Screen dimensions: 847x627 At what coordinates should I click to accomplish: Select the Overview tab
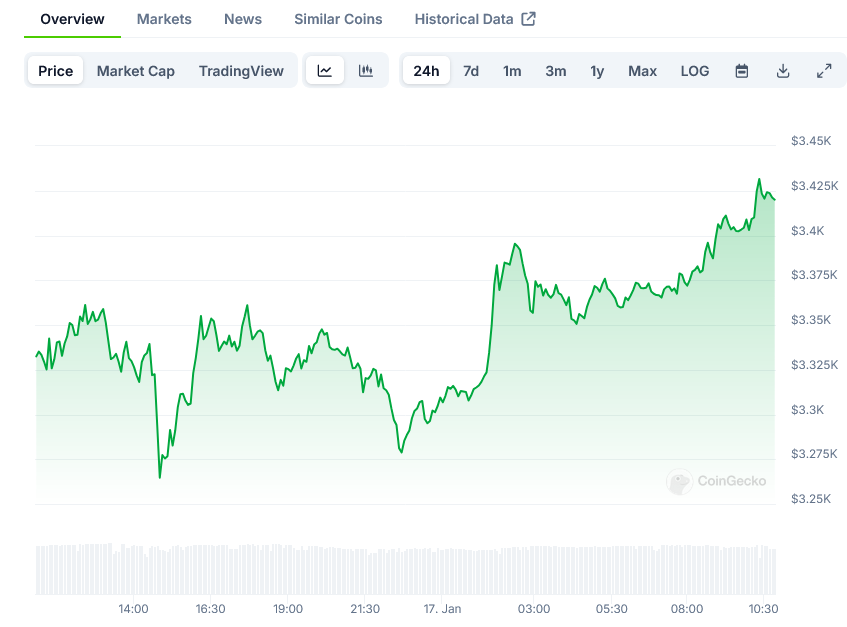pyautogui.click(x=72, y=19)
